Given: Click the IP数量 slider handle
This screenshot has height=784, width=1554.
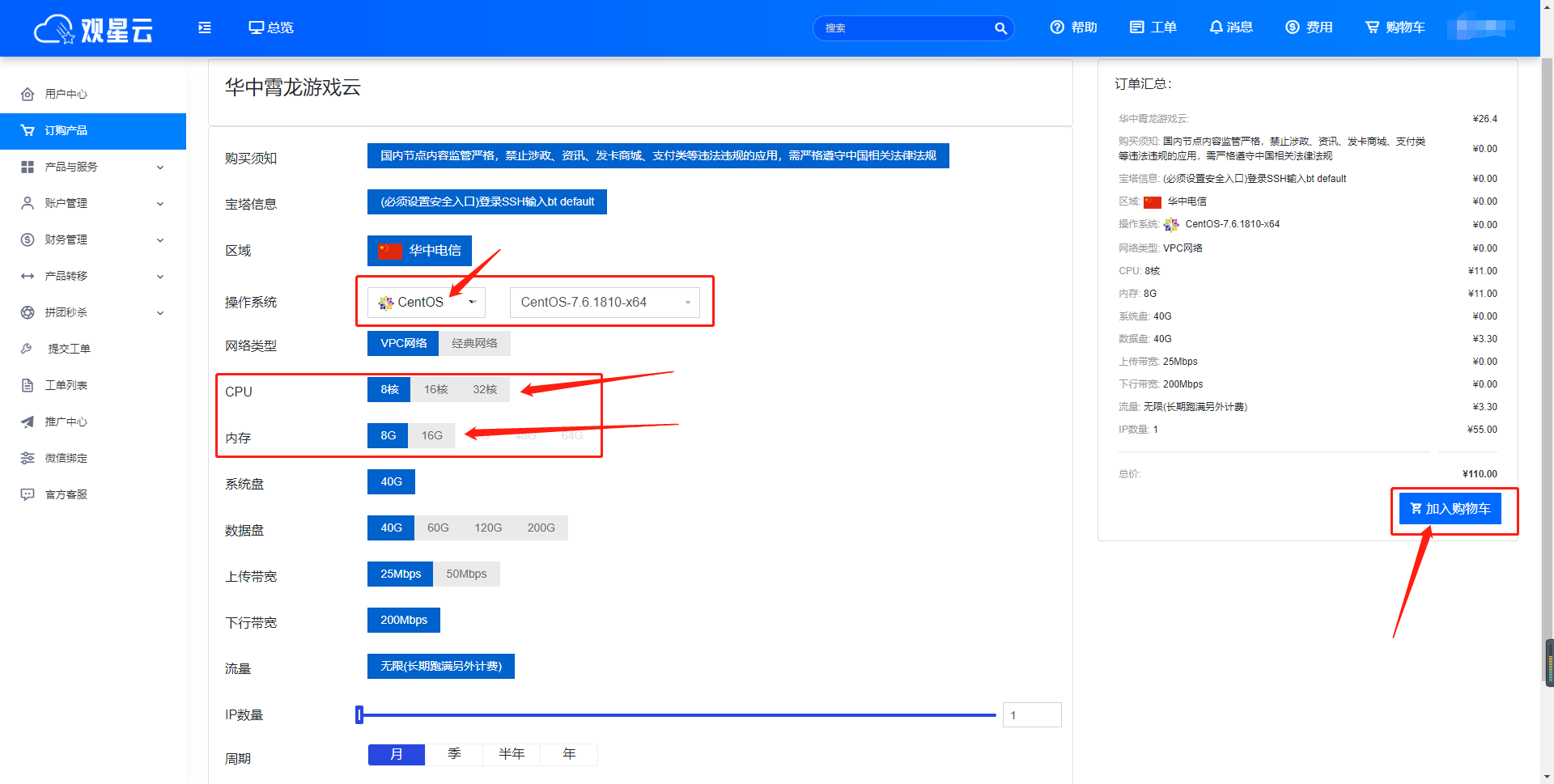Looking at the screenshot, I should [x=359, y=714].
